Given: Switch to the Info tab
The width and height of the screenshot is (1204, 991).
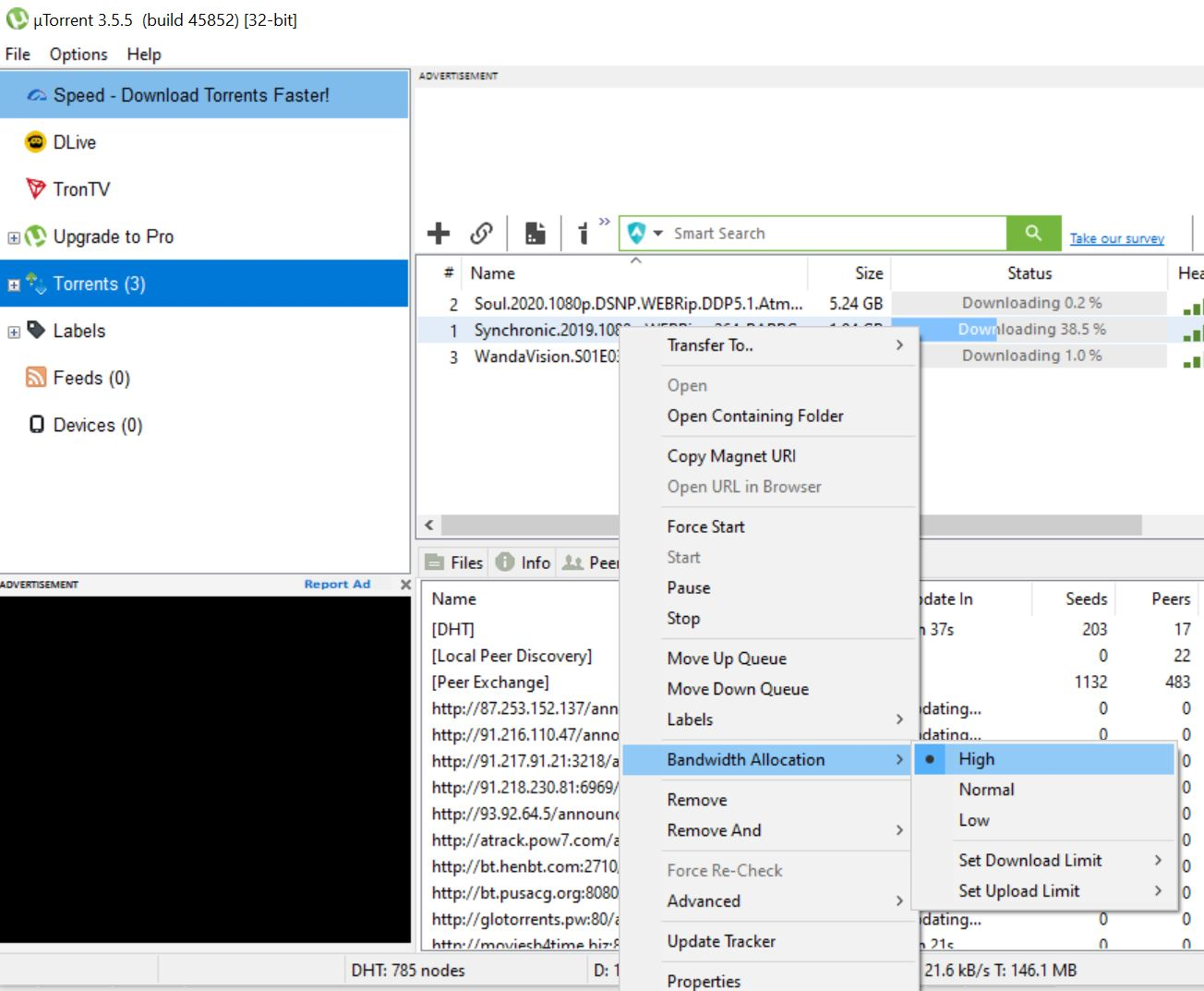Looking at the screenshot, I should pyautogui.click(x=524, y=562).
